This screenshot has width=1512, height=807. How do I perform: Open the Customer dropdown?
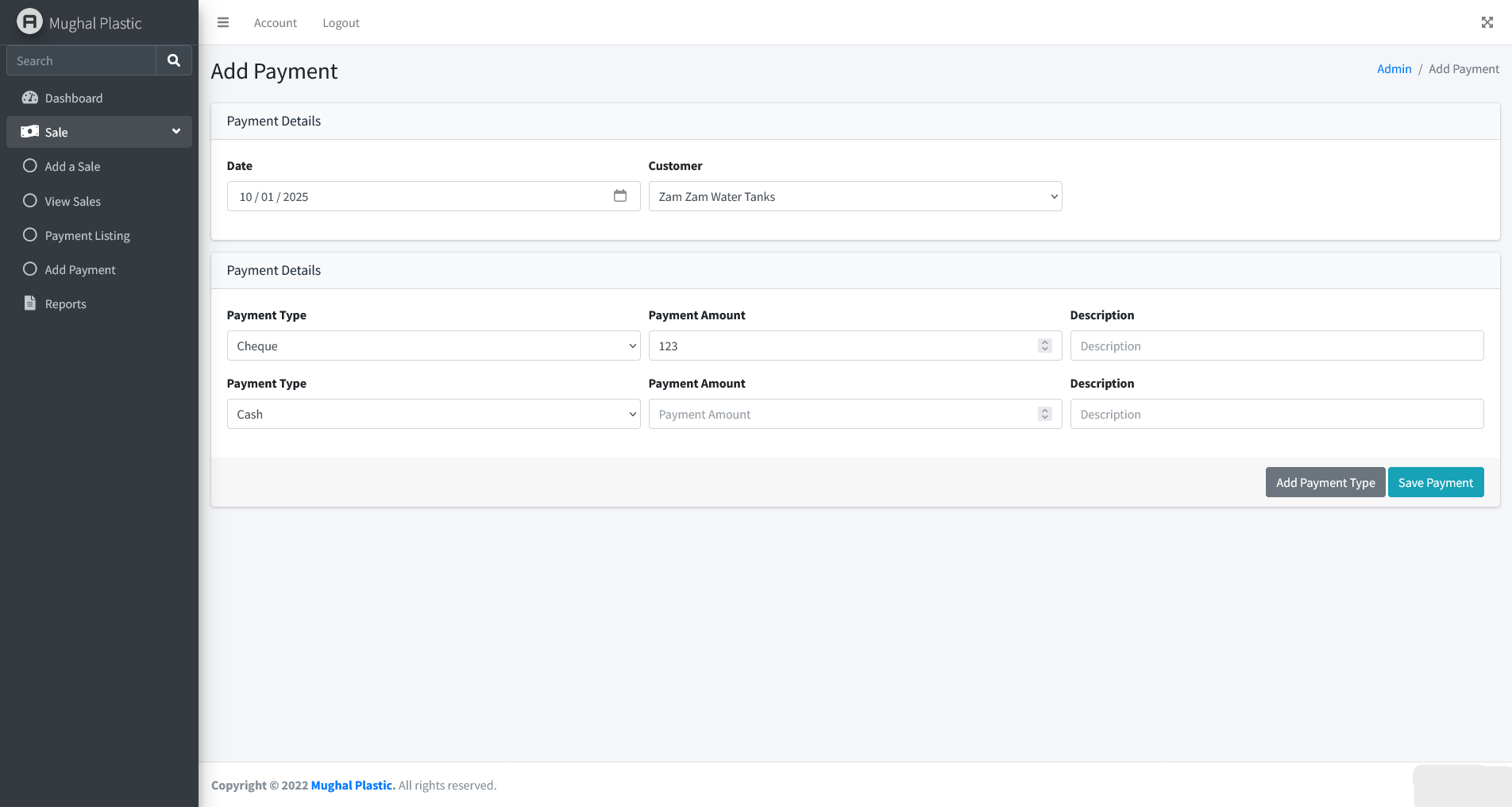pos(854,197)
